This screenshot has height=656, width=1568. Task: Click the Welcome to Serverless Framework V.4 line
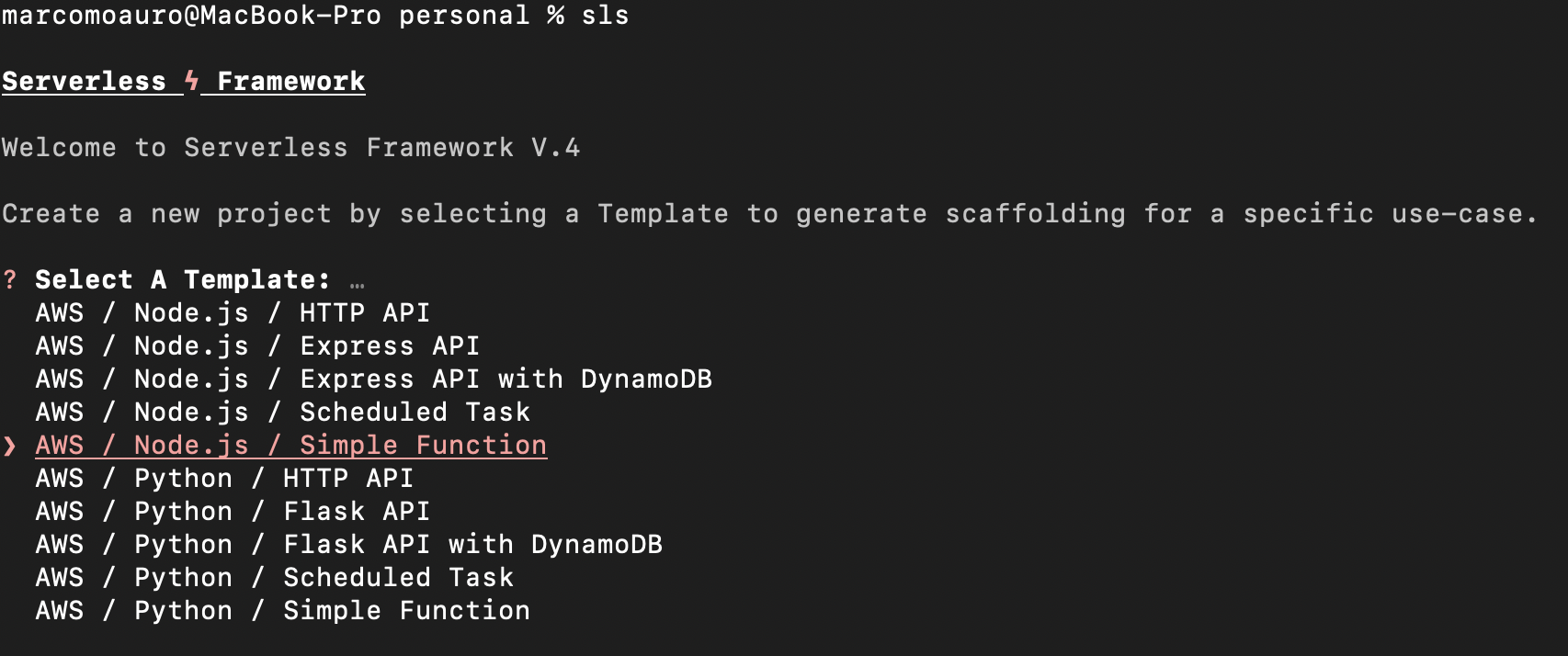[x=290, y=148]
